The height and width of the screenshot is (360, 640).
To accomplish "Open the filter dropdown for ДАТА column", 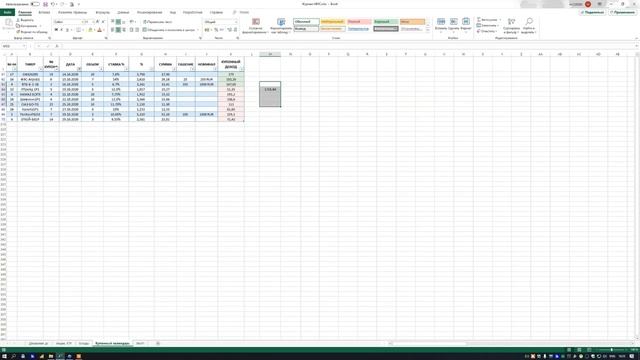I will pyautogui.click(x=79, y=69).
